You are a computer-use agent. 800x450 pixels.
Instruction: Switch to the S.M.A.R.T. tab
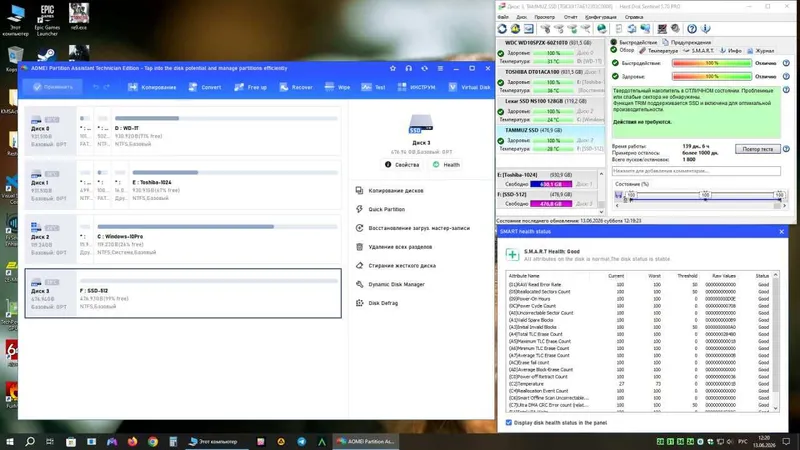tap(698, 51)
